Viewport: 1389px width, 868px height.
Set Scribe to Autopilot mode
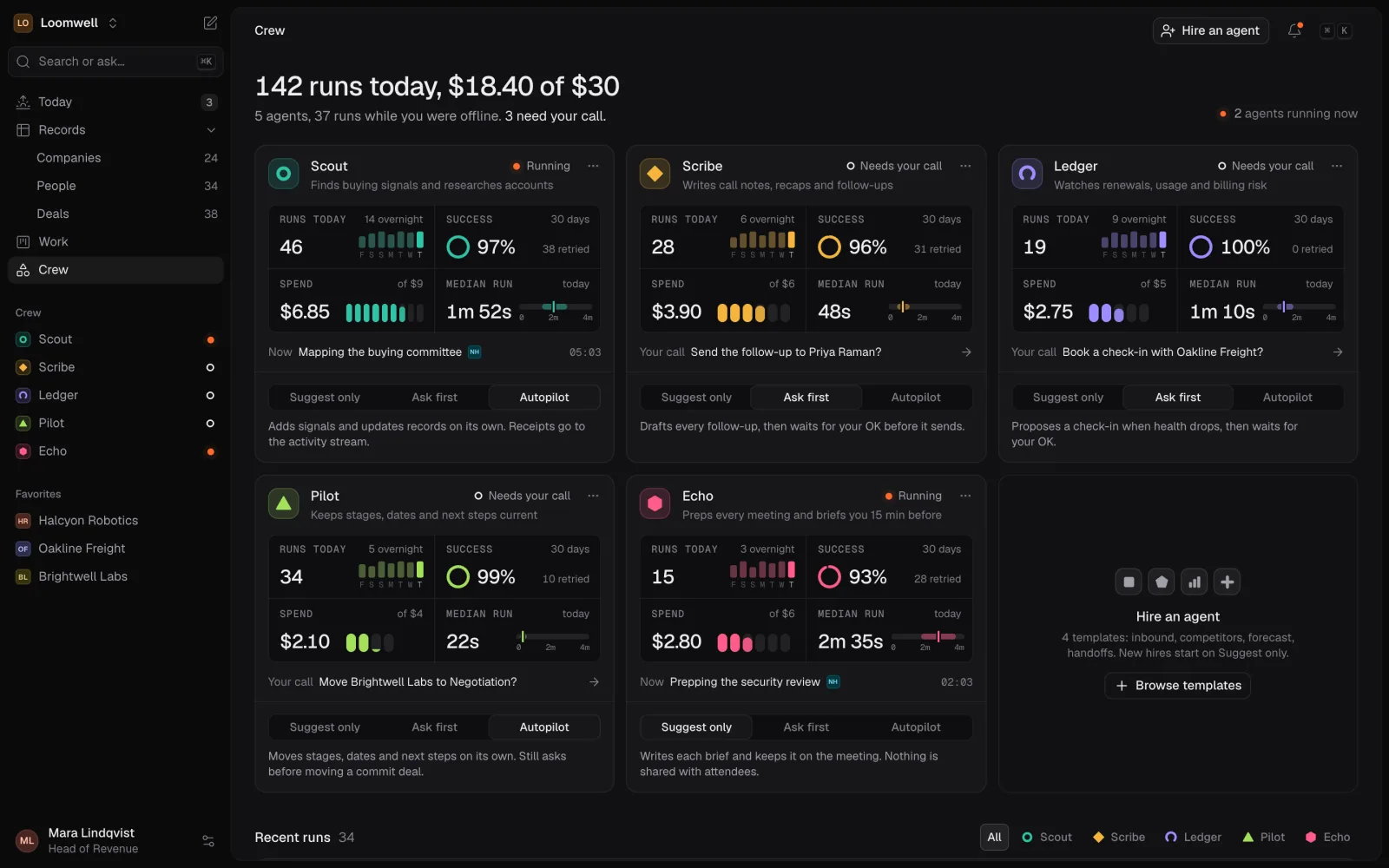[x=916, y=397]
